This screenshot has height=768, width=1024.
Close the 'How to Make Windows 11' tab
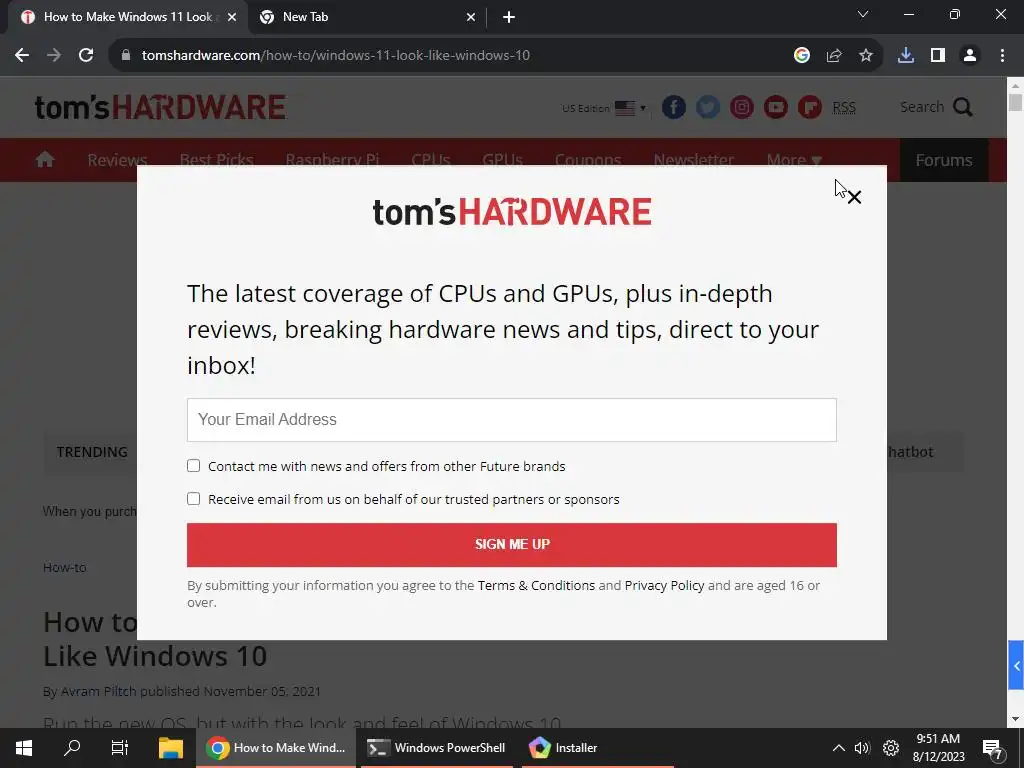[x=232, y=17]
